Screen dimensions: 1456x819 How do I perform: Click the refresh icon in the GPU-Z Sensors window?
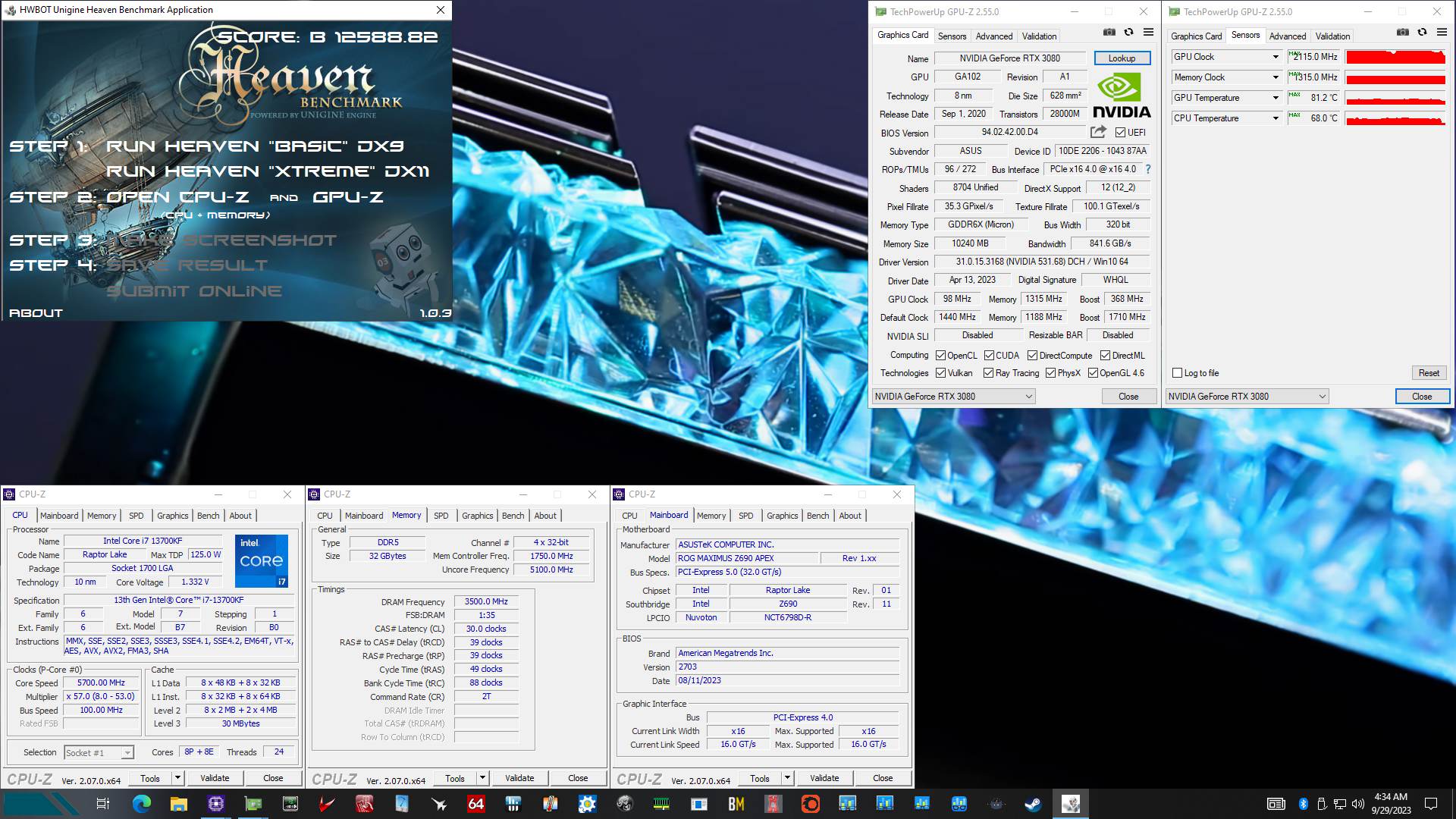tap(1422, 33)
